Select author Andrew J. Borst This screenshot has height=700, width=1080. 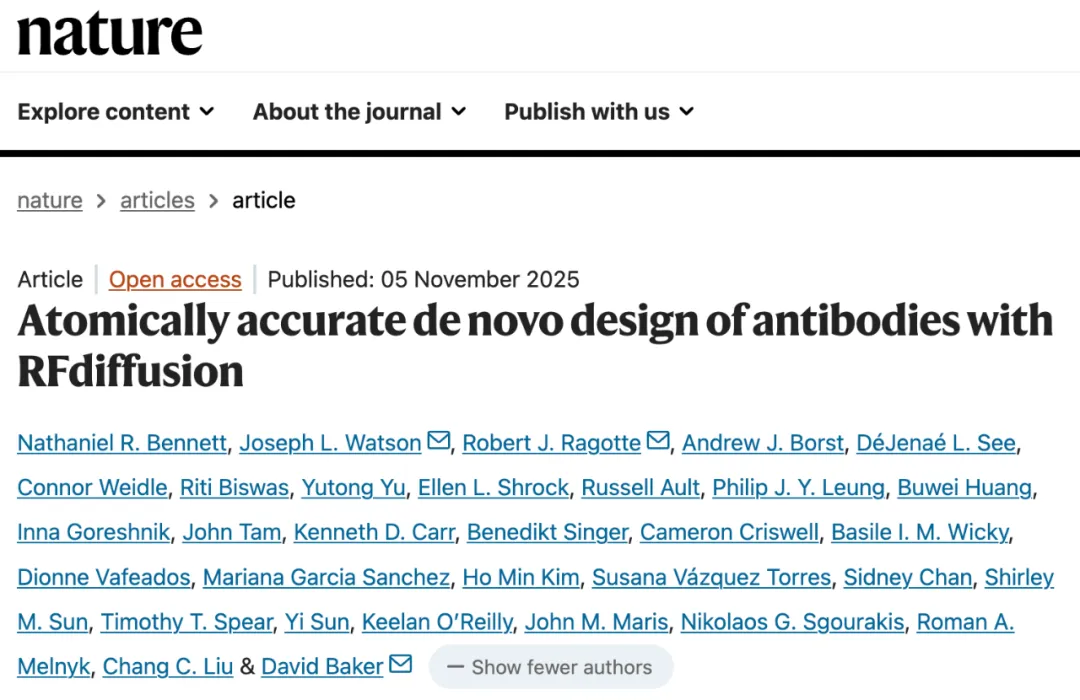763,443
